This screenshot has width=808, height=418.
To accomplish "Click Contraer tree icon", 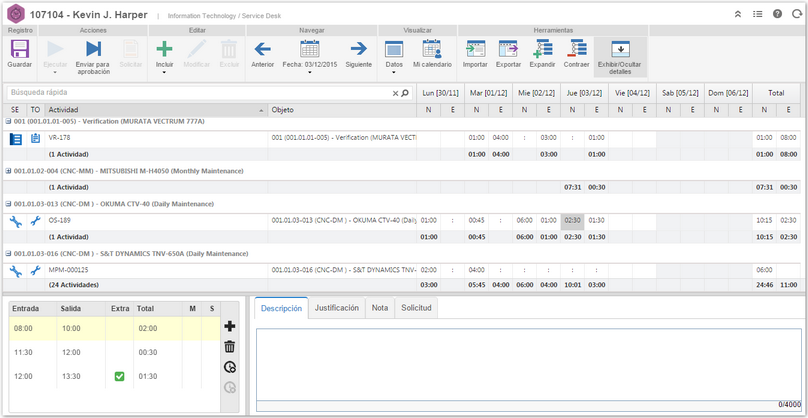I will pyautogui.click(x=577, y=48).
